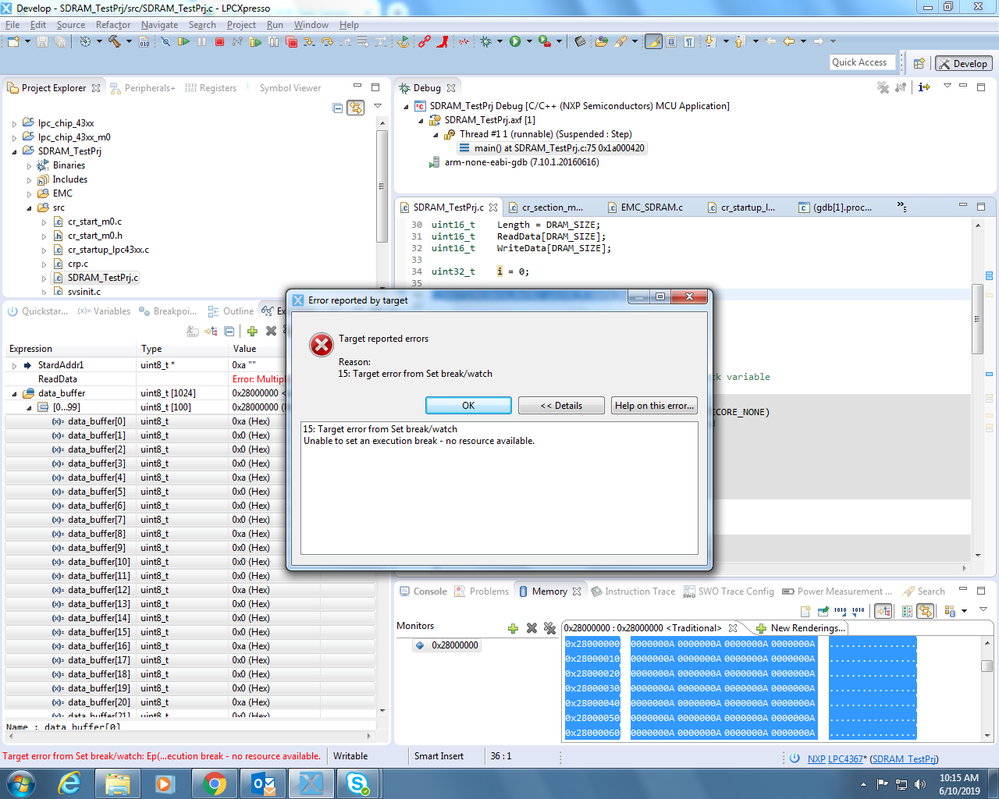Viewport: 999px width, 799px height.
Task: Click Add new expression green plus icon
Action: pos(252,331)
